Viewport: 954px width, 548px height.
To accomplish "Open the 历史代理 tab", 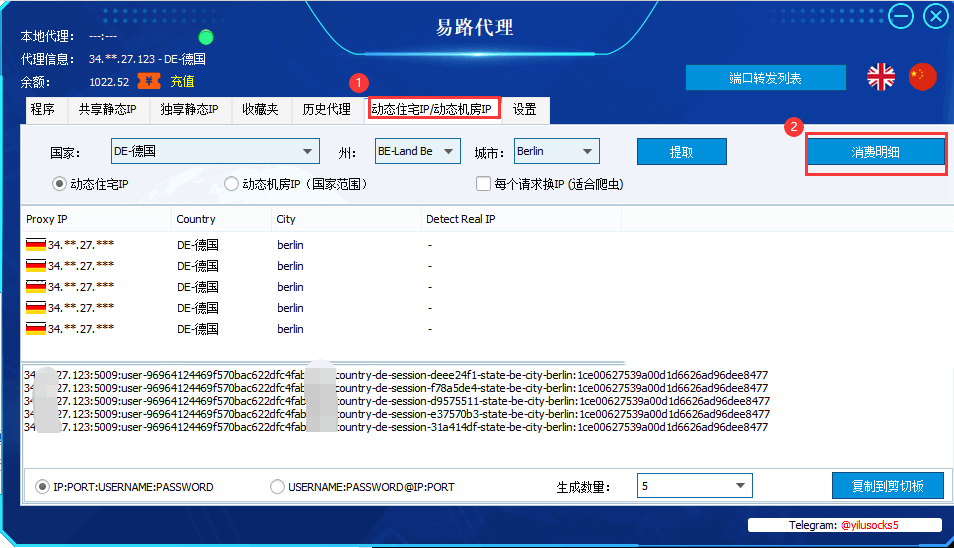I will (327, 109).
